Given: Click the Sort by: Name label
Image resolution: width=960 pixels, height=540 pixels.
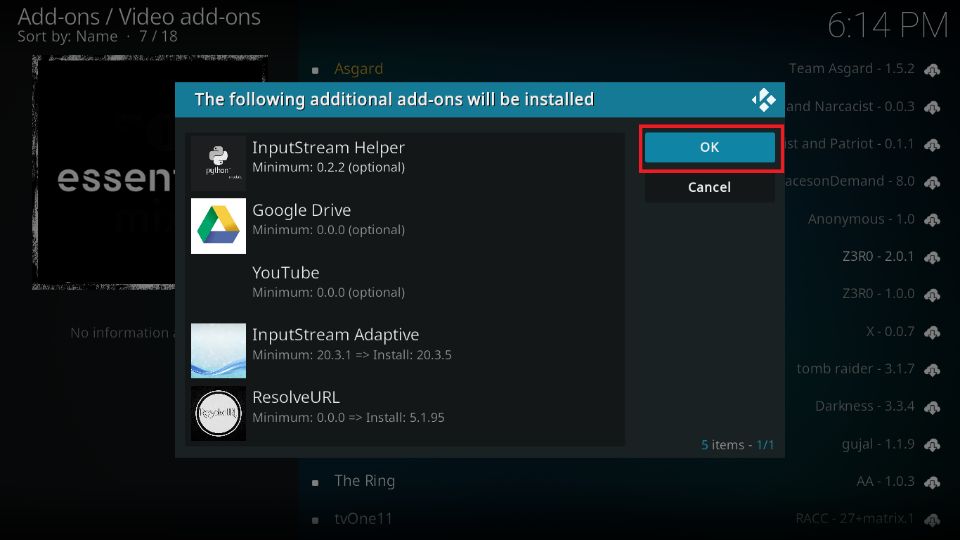Looking at the screenshot, I should (67, 37).
